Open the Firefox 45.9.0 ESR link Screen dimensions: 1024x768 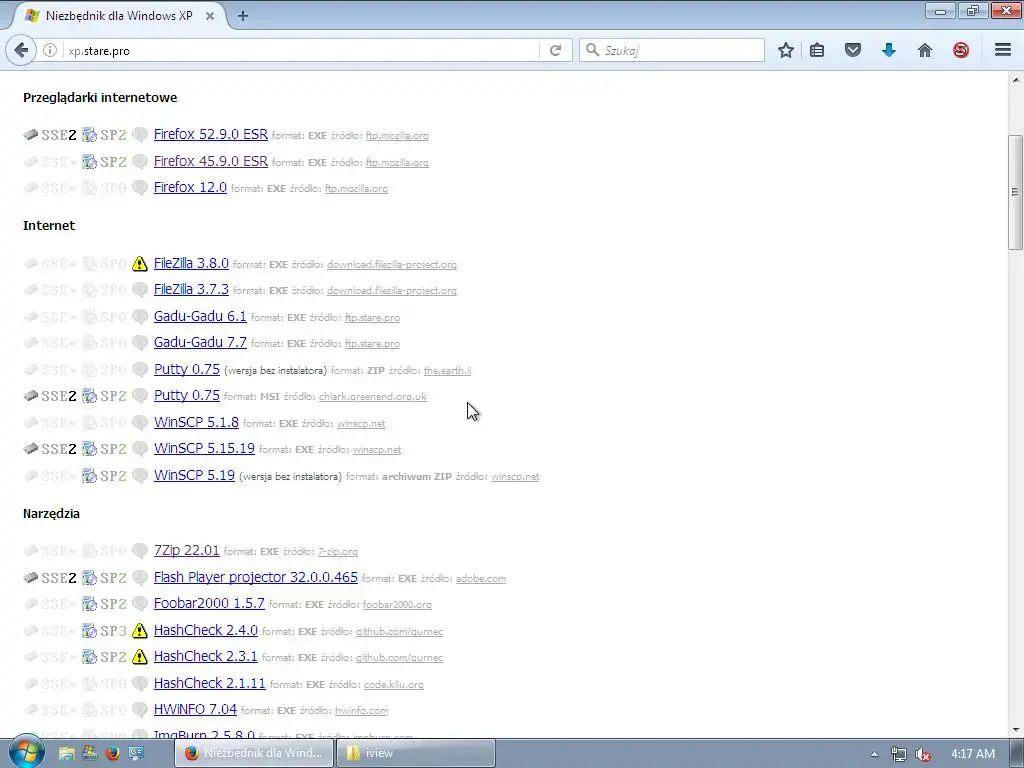(210, 161)
